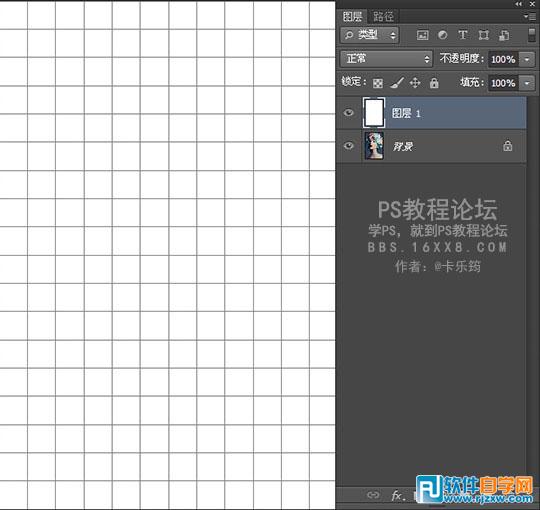Open the 不透明度 slider arrow

[527, 59]
